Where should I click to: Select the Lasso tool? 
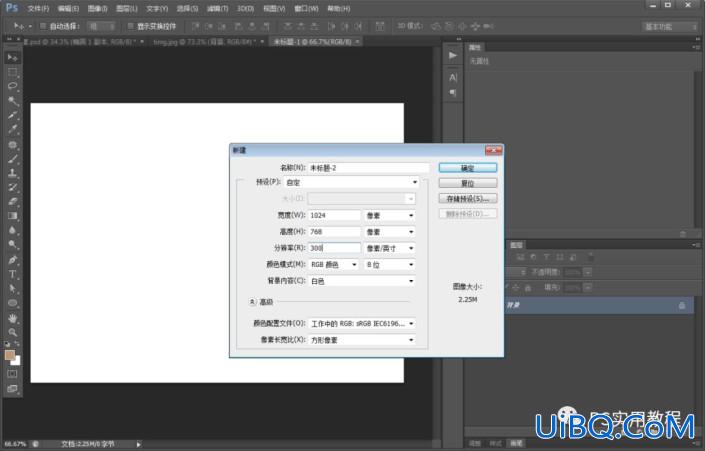[12, 86]
